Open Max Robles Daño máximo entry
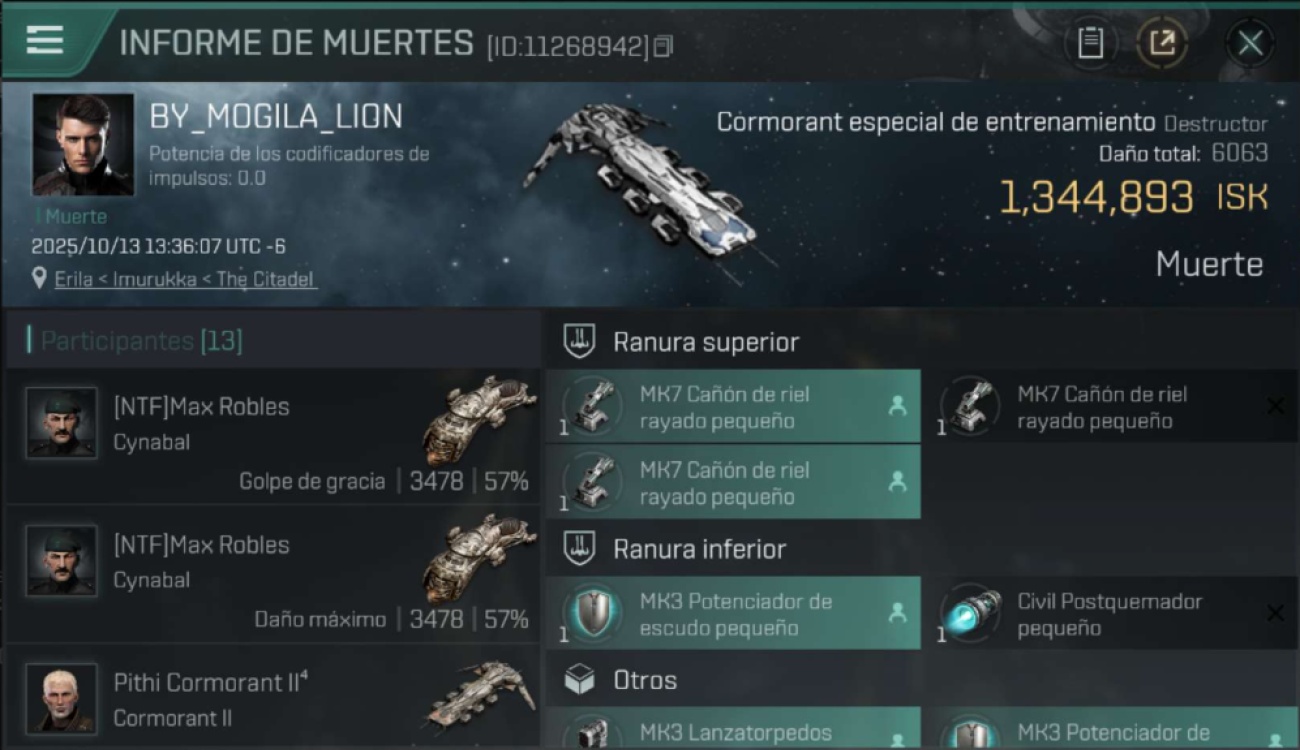 pyautogui.click(x=273, y=574)
